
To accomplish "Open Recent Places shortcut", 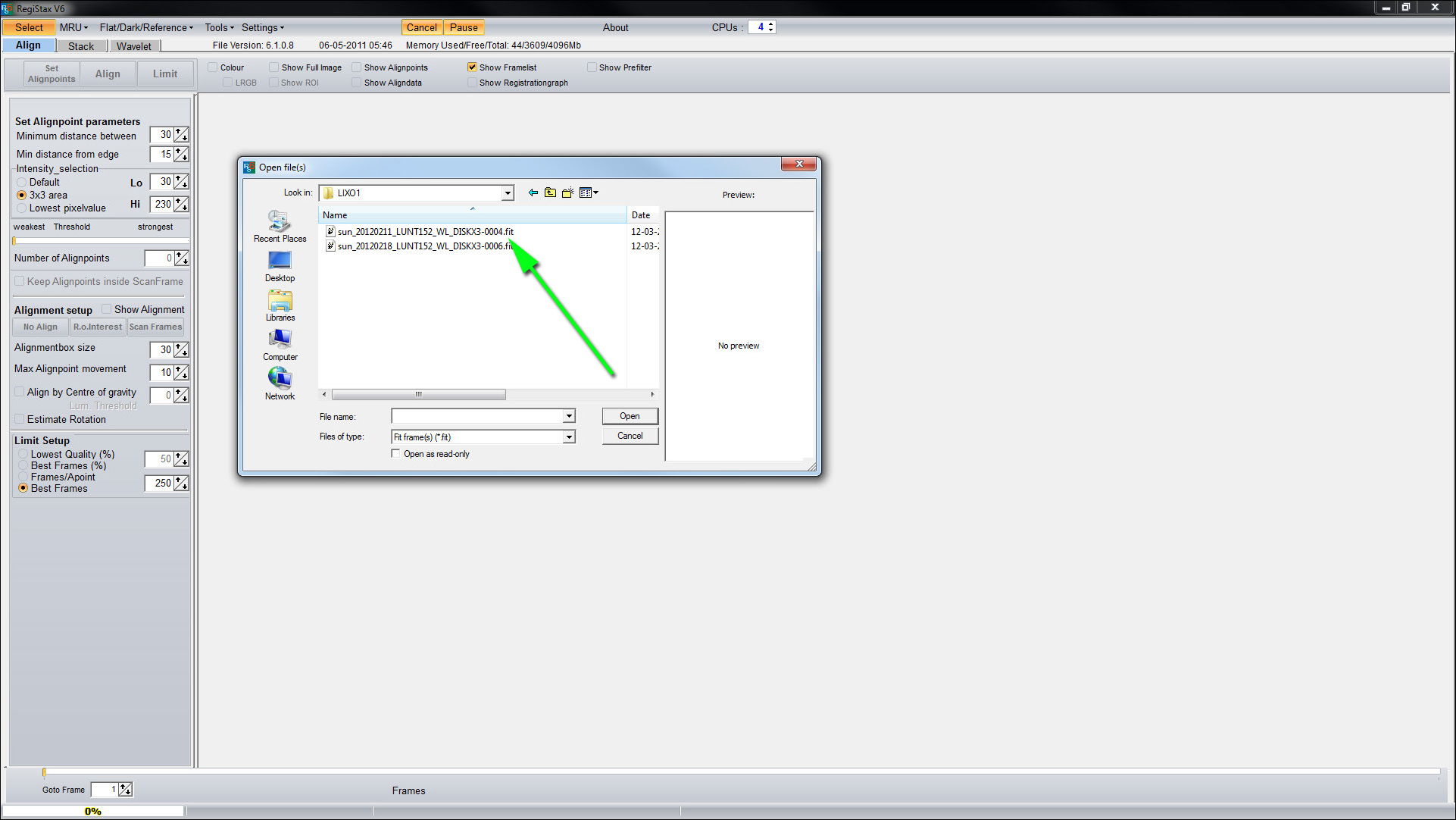I will (x=280, y=227).
